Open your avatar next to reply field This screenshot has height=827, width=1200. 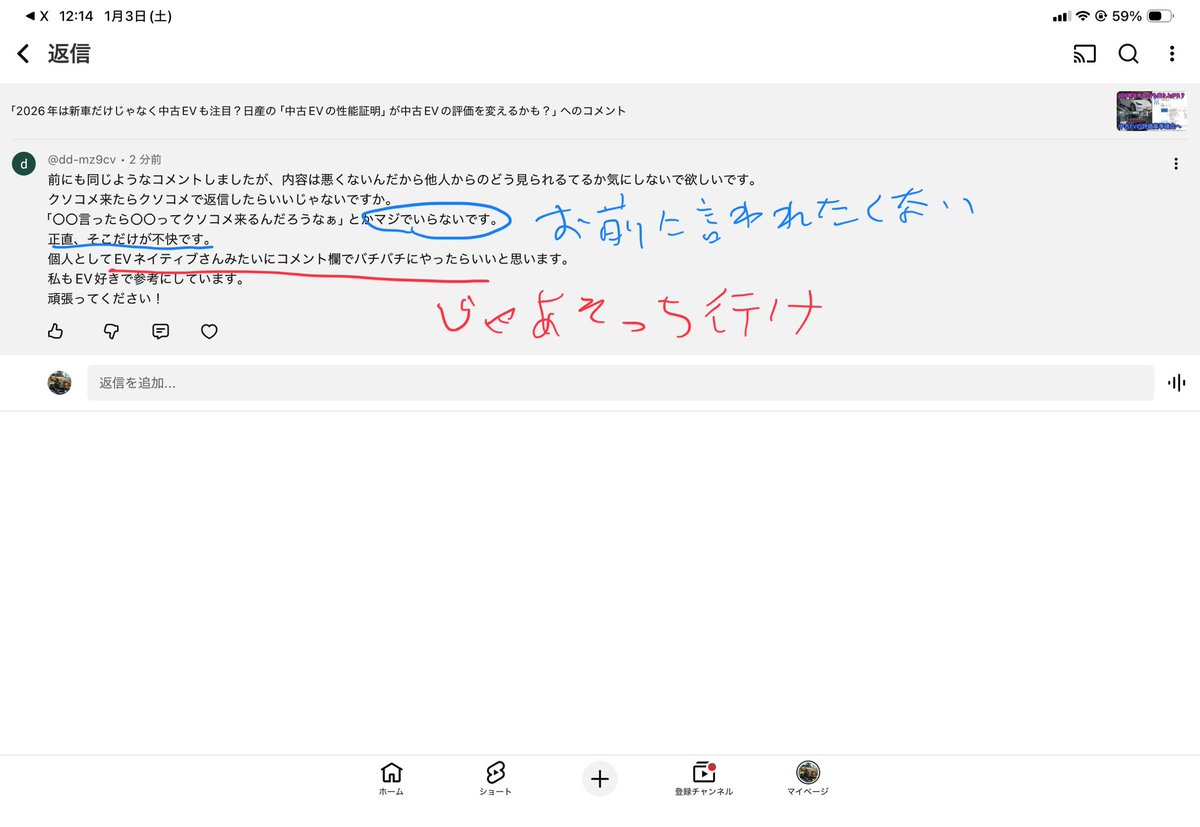tap(59, 382)
